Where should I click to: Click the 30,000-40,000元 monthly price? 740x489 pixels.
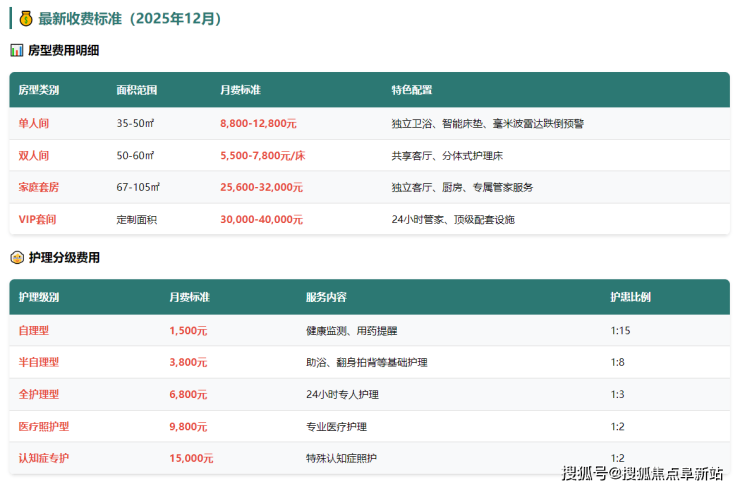tap(261, 219)
